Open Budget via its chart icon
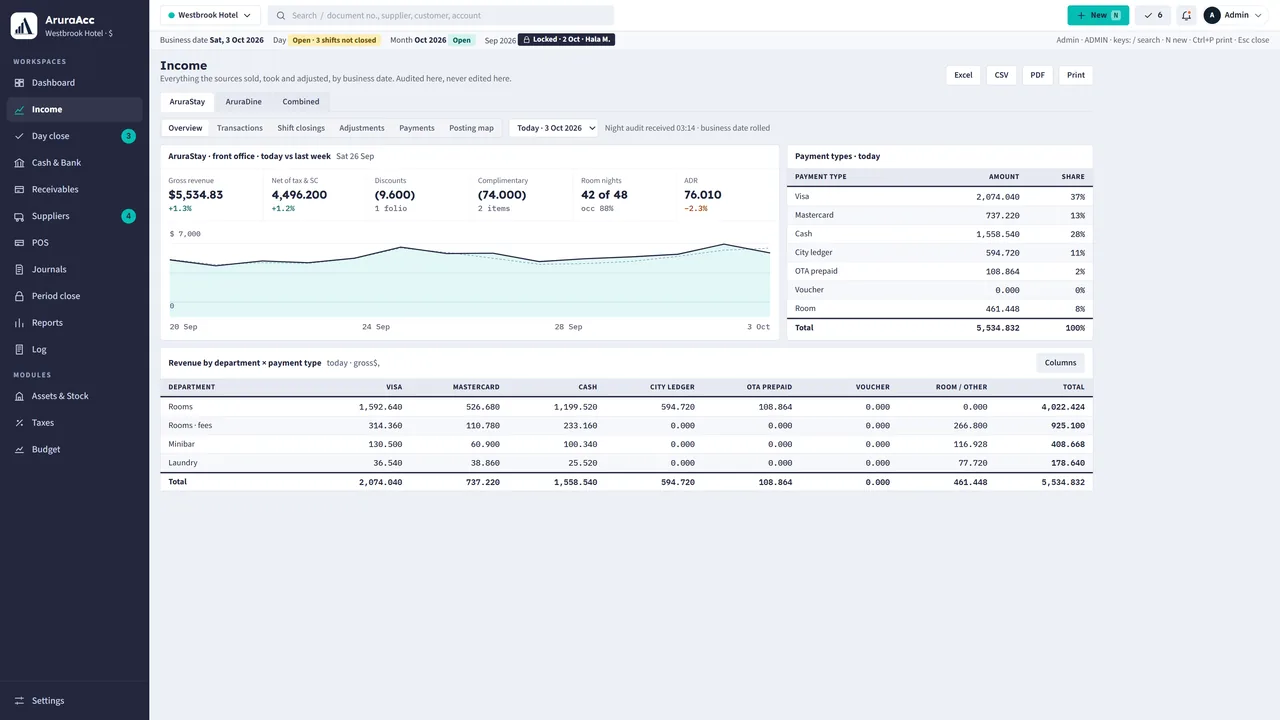The height and width of the screenshot is (720, 1280). tap(20, 449)
